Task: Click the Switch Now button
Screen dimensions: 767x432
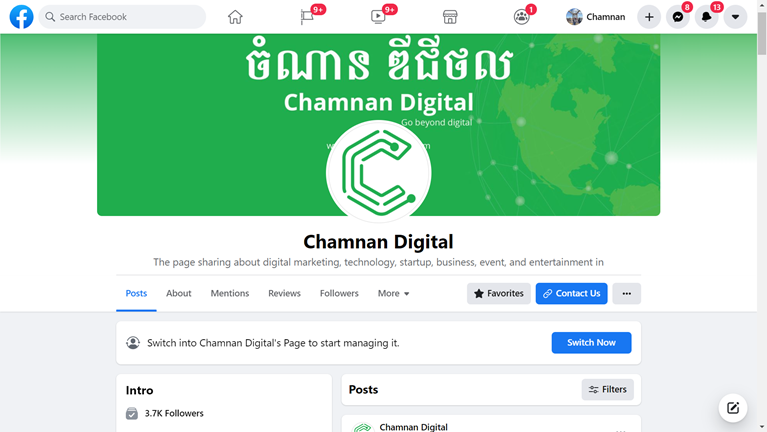Action: click(591, 342)
